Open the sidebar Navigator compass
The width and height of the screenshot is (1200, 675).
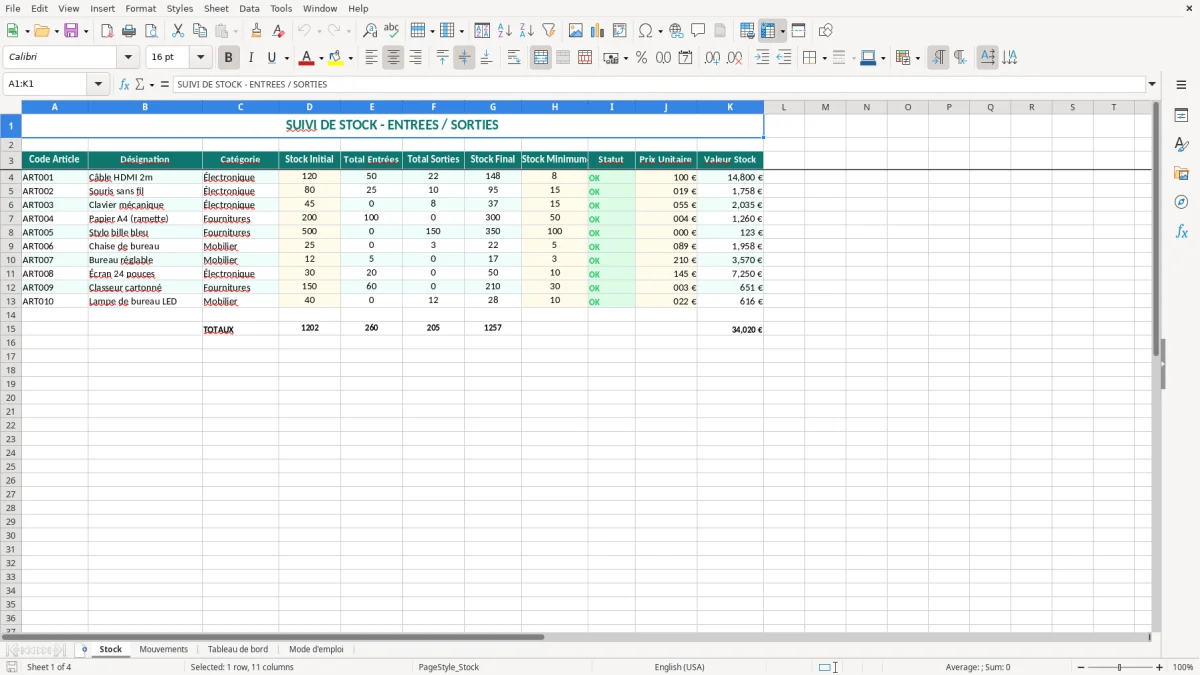click(x=1181, y=202)
